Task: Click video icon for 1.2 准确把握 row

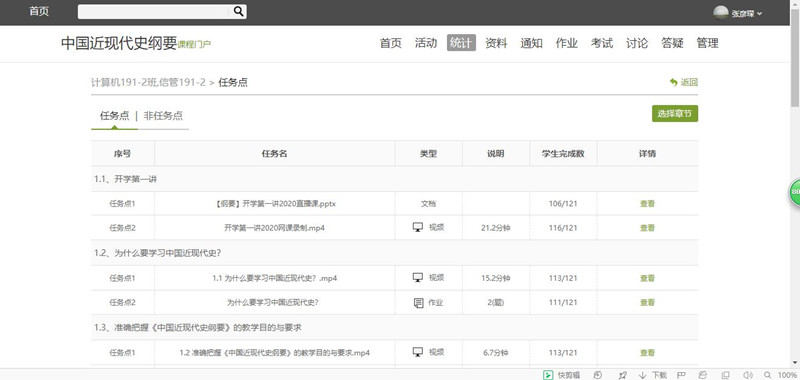Action: click(418, 352)
